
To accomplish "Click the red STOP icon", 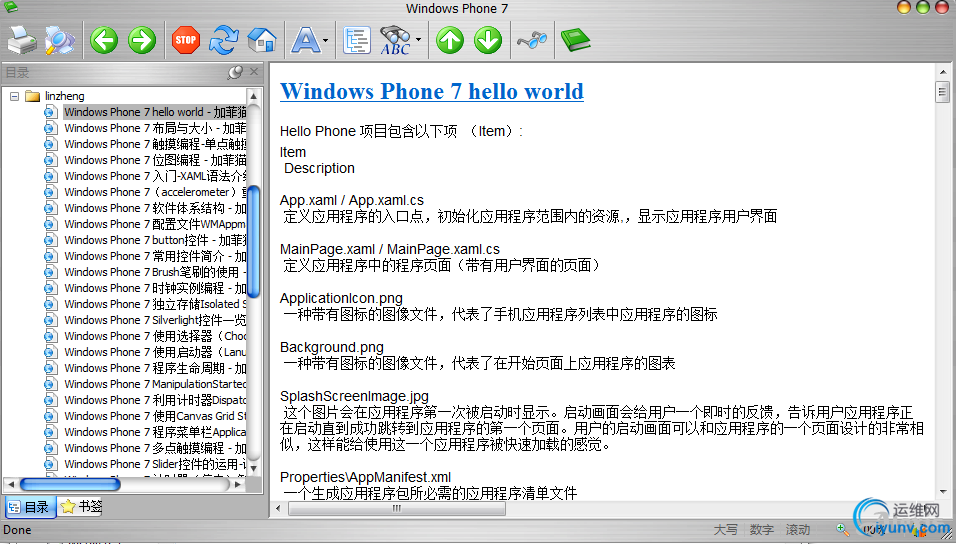I will click(x=185, y=40).
